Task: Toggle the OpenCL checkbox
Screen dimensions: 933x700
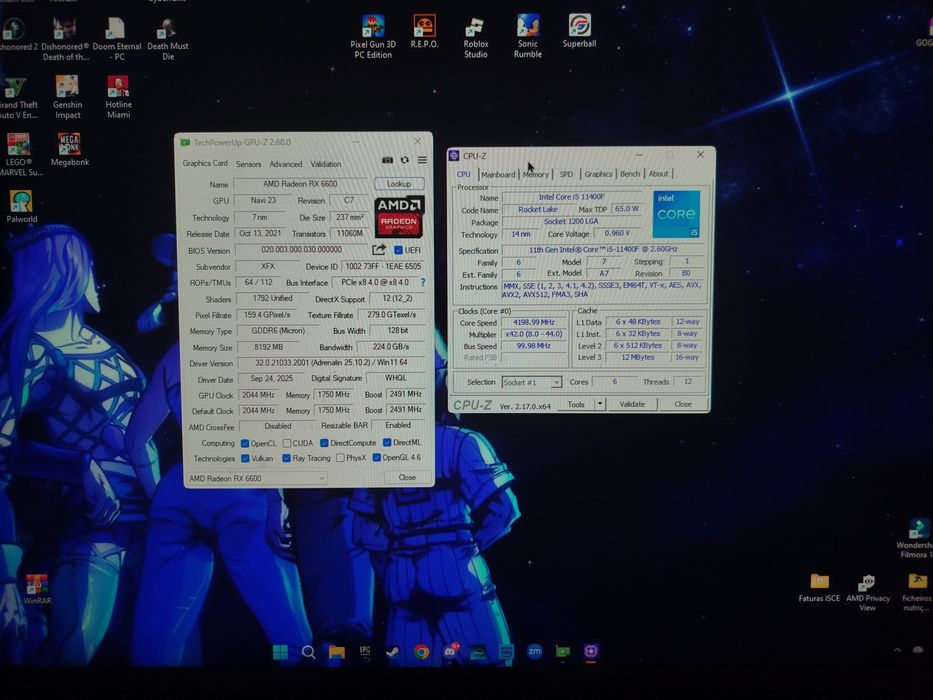Action: coord(245,443)
